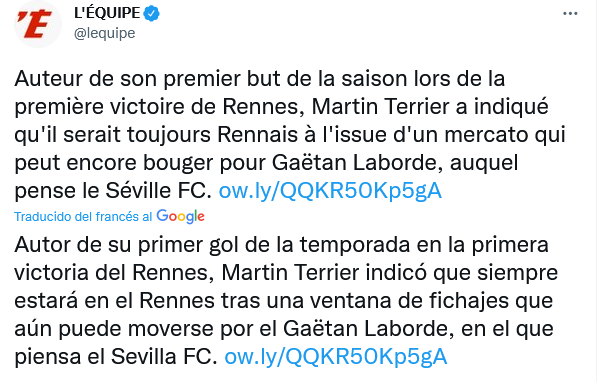Image resolution: width=598 pixels, height=382 pixels.
Task: Open the L'ÉQUIPE display name profile
Action: pos(107,13)
